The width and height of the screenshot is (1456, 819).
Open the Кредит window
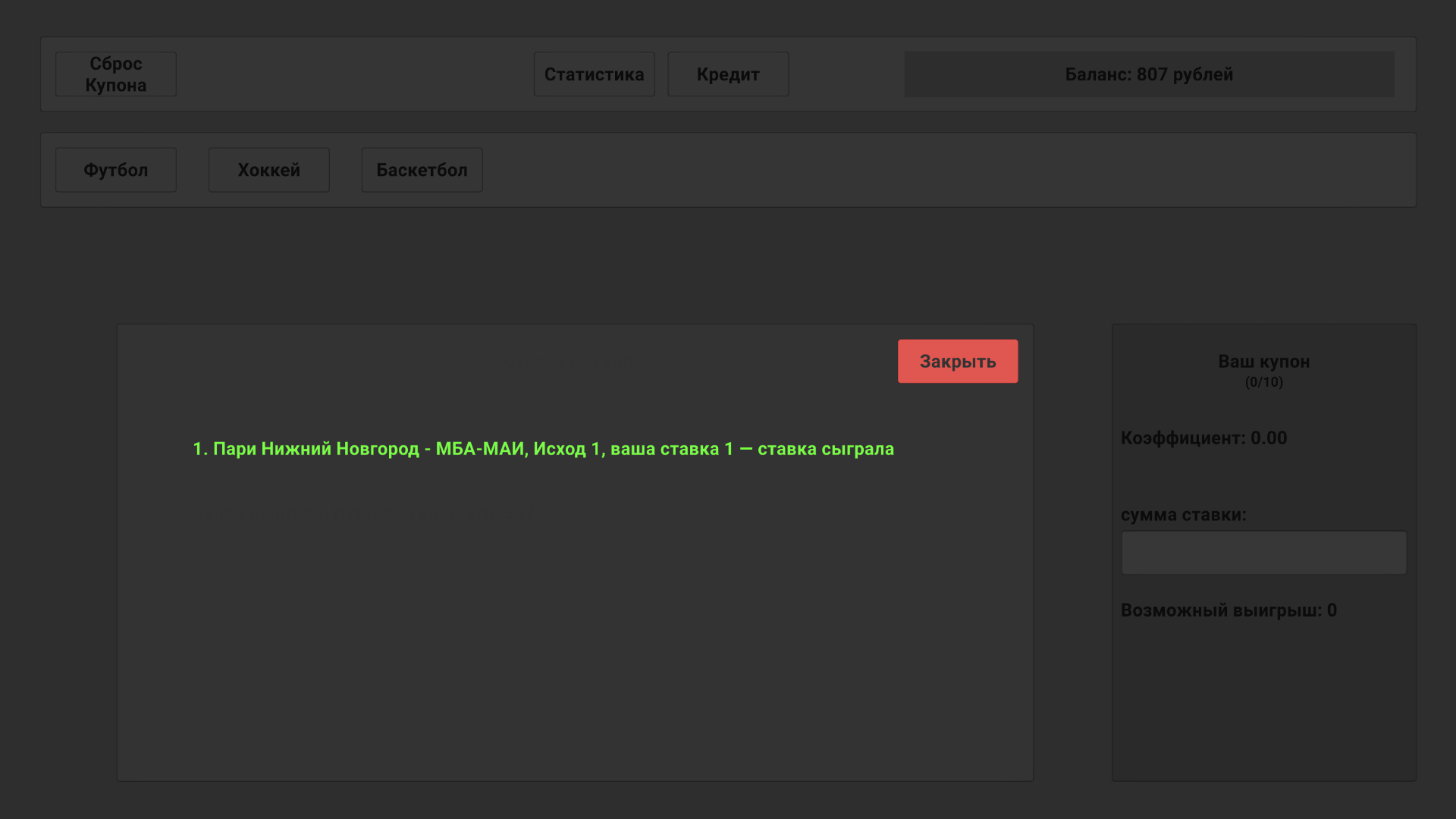tap(727, 74)
